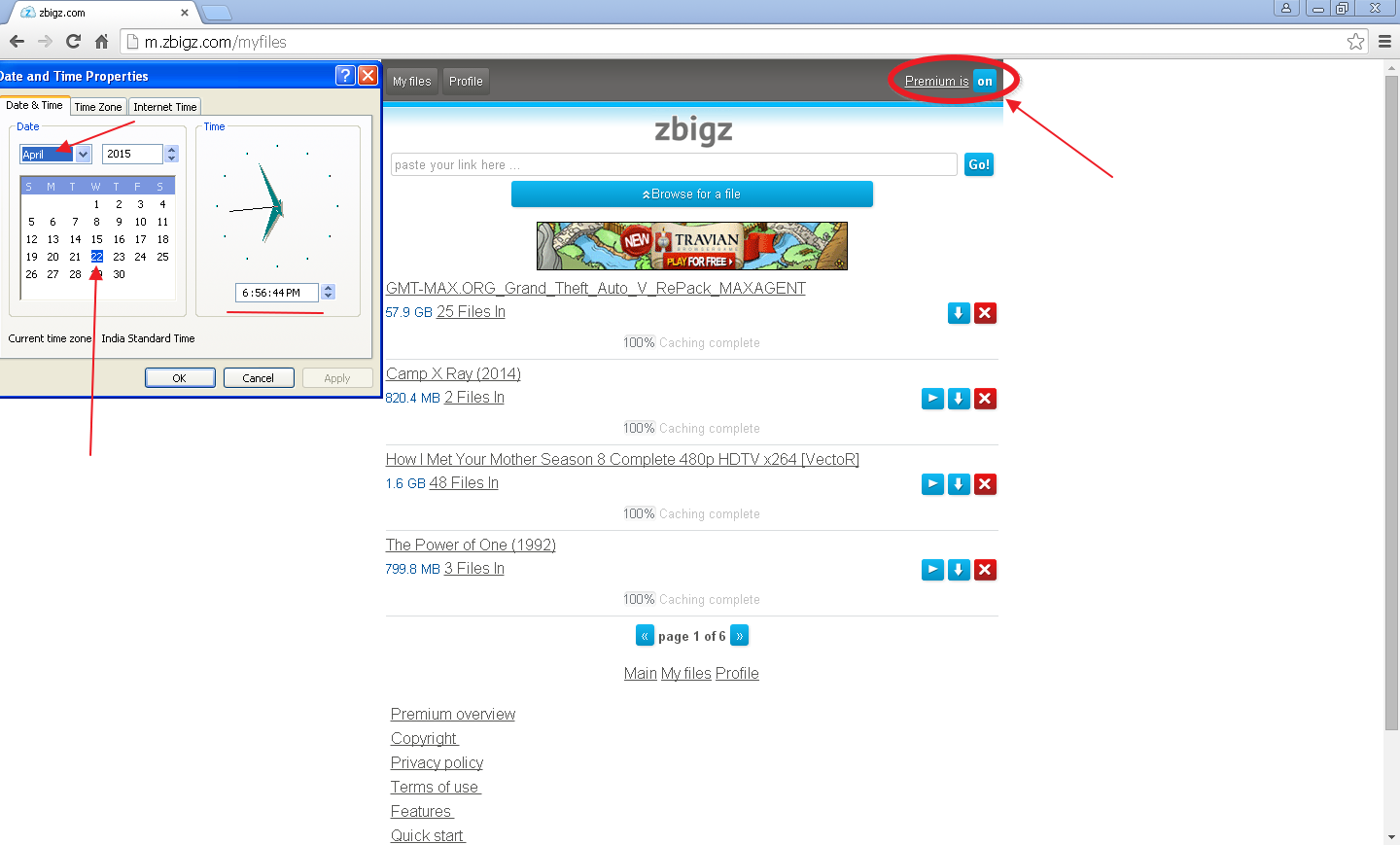1400x845 pixels.
Task: Bookmark this page with the star
Action: [x=1355, y=41]
